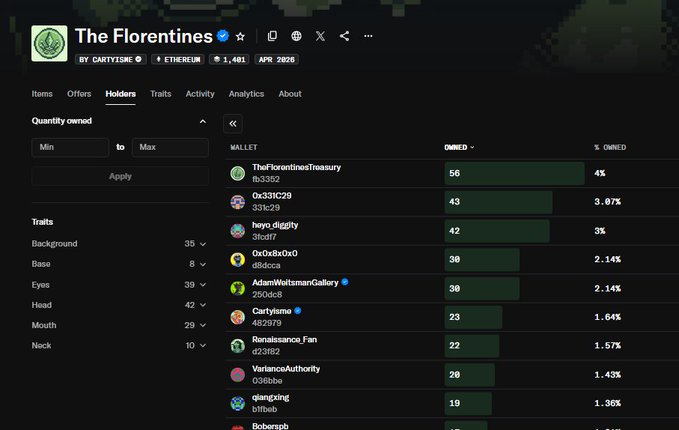Click the 1.64% owned value
Image resolution: width=679 pixels, height=430 pixels.
pyautogui.click(x=607, y=317)
